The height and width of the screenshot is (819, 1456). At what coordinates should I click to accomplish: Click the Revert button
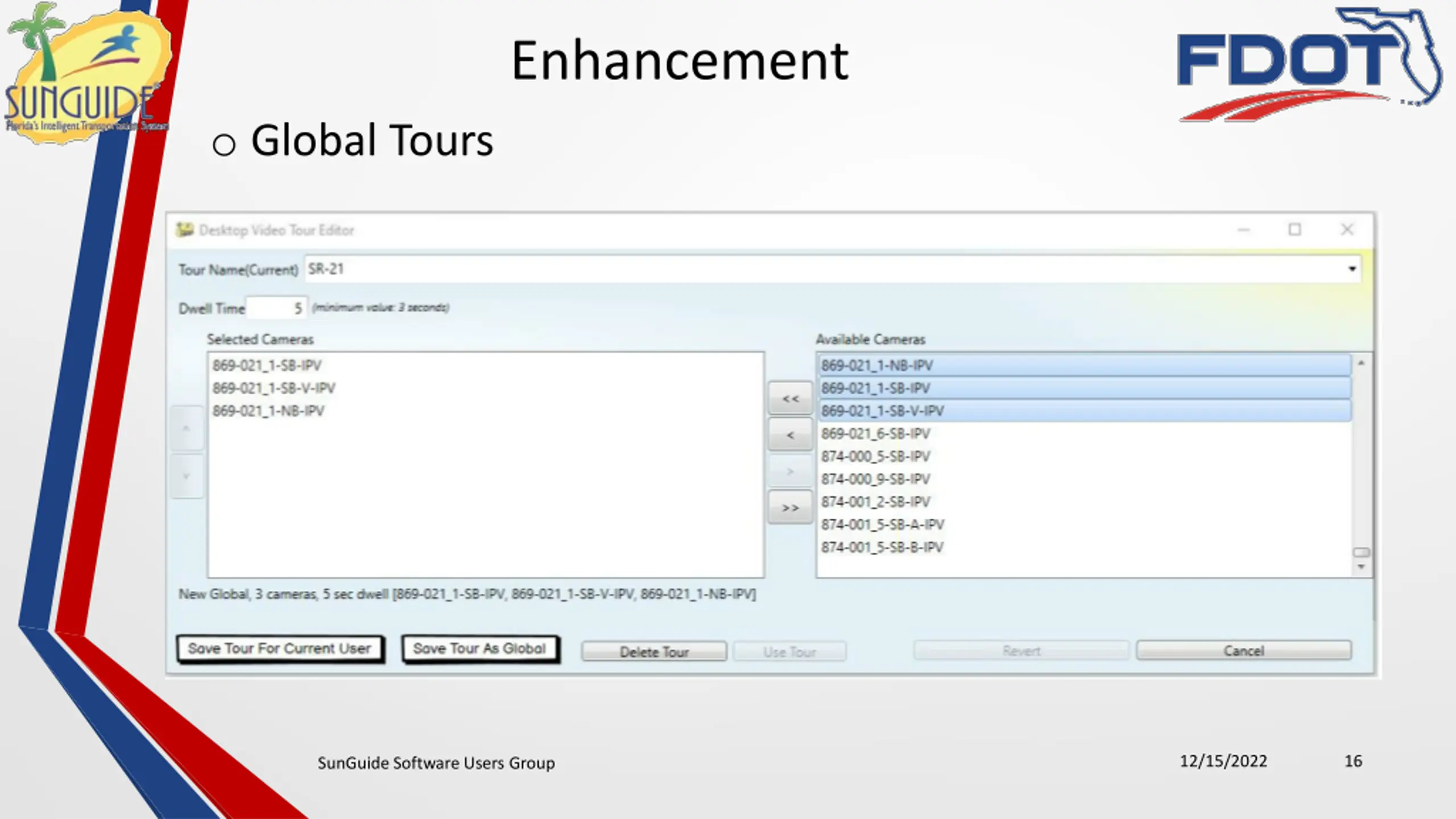pos(1021,651)
